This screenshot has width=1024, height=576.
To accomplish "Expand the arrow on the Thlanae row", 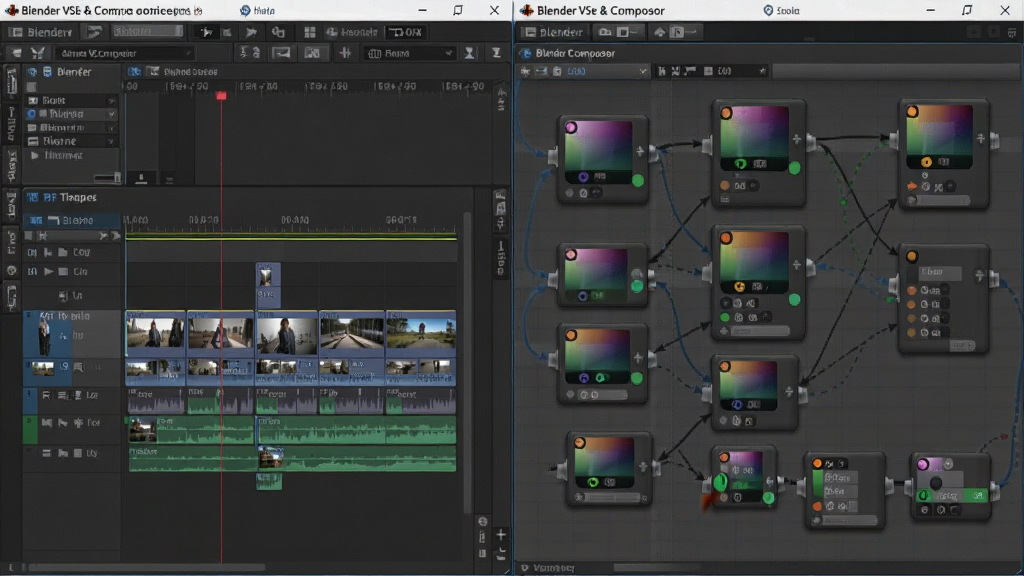I will coord(112,114).
